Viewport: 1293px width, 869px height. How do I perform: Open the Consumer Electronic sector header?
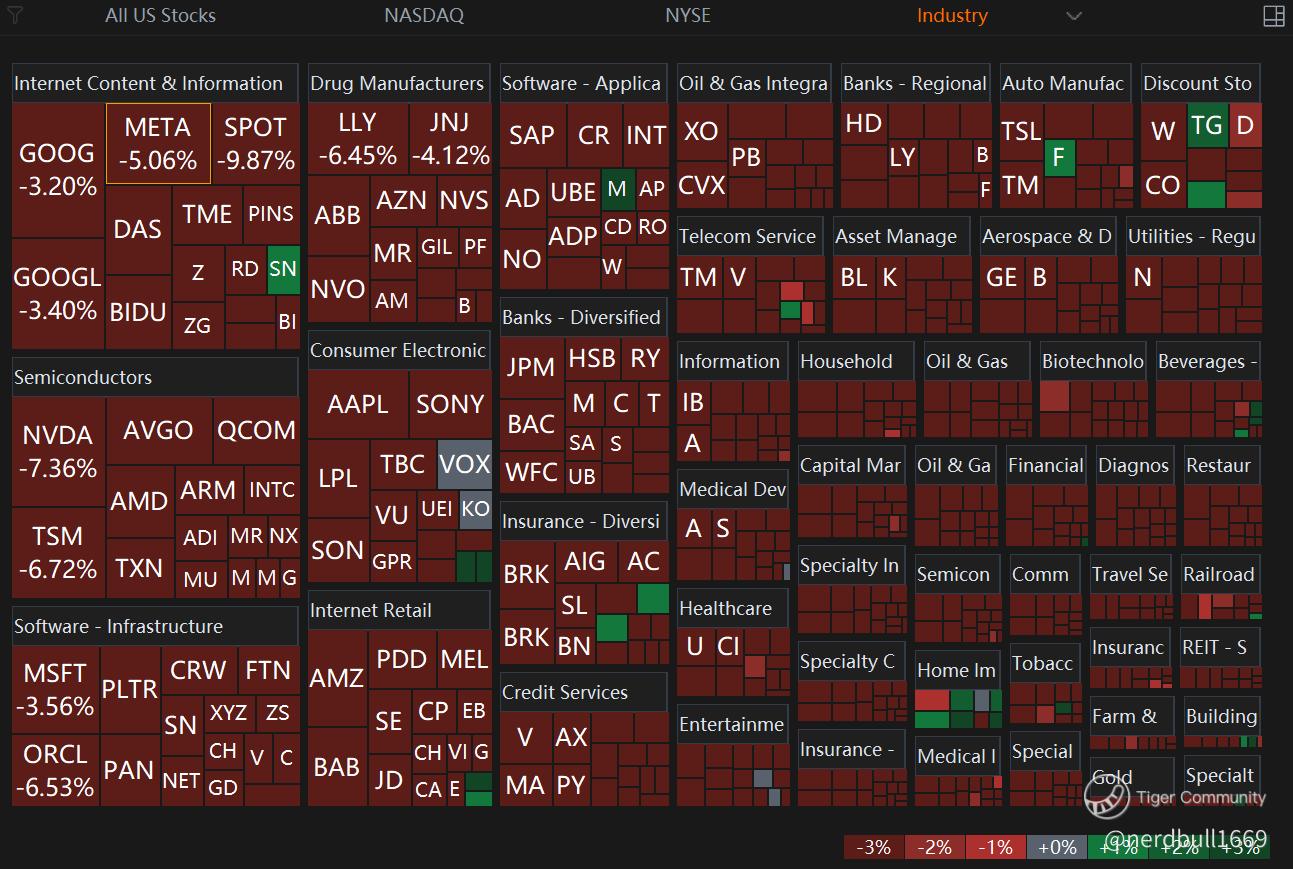pyautogui.click(x=399, y=351)
